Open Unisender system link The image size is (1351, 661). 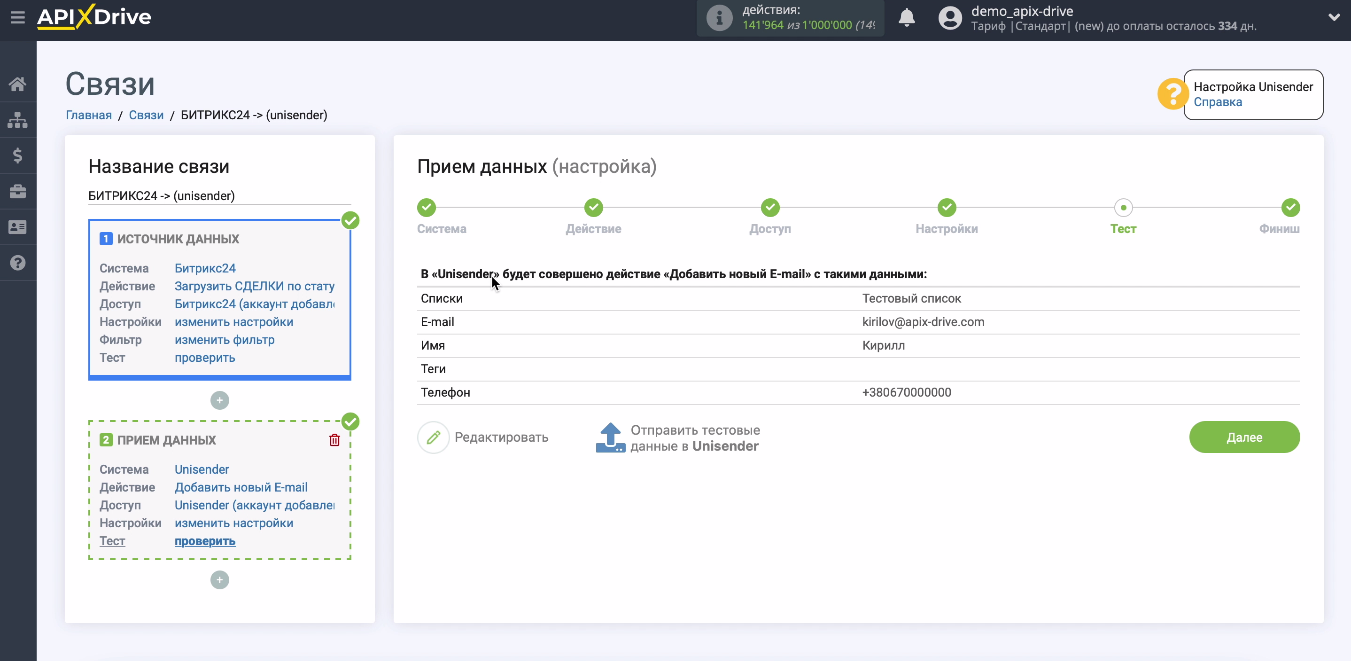[202, 469]
